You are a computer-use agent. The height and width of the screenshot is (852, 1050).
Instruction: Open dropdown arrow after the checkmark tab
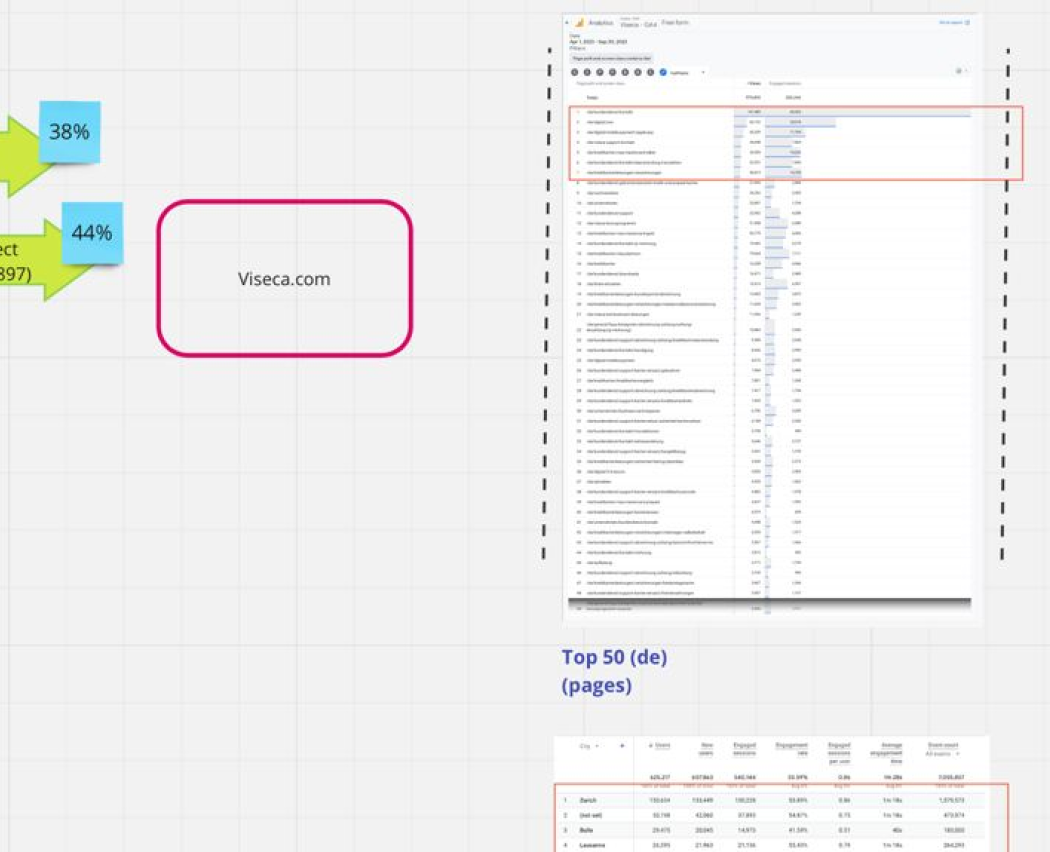(x=703, y=72)
